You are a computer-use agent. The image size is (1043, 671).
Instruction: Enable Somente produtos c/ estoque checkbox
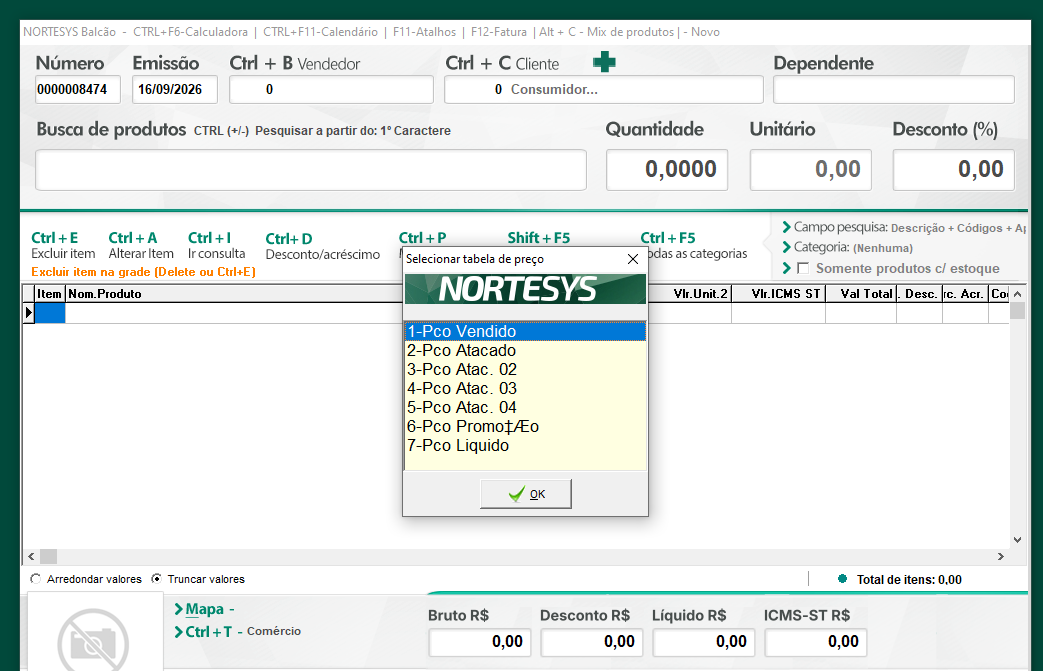803,268
